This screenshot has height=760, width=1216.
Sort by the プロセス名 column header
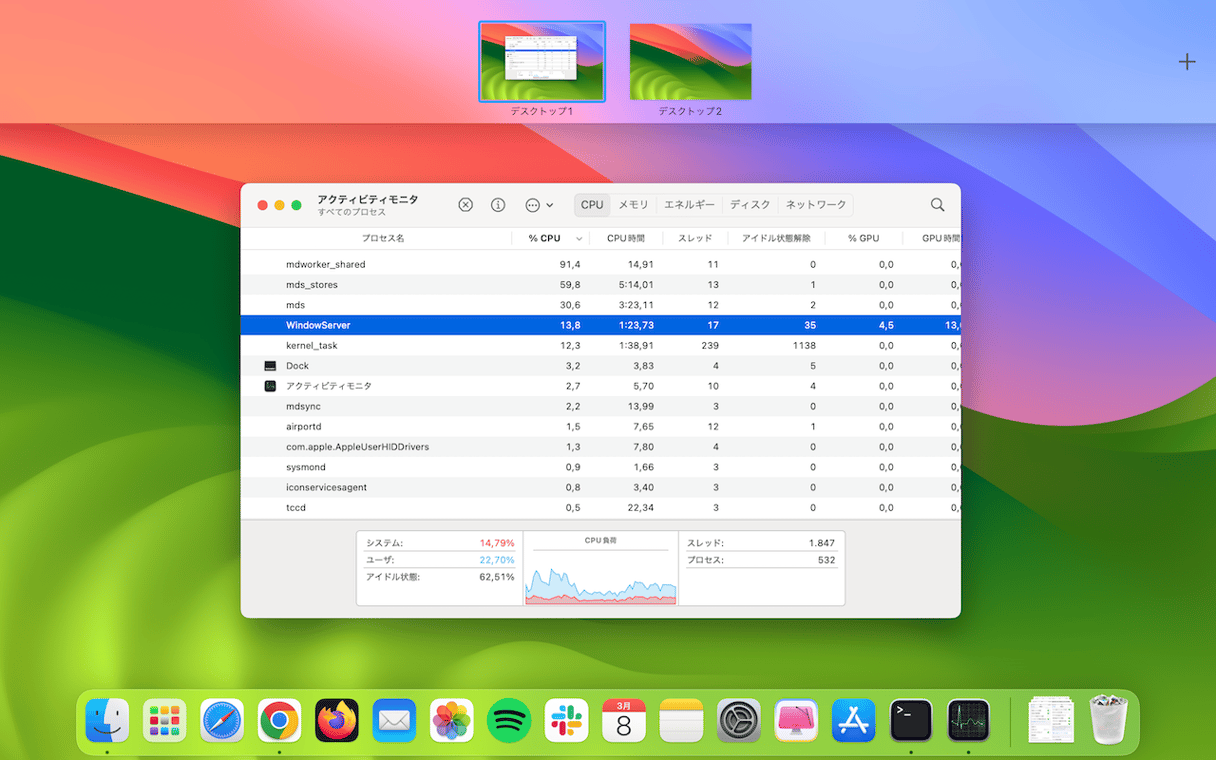coord(383,238)
